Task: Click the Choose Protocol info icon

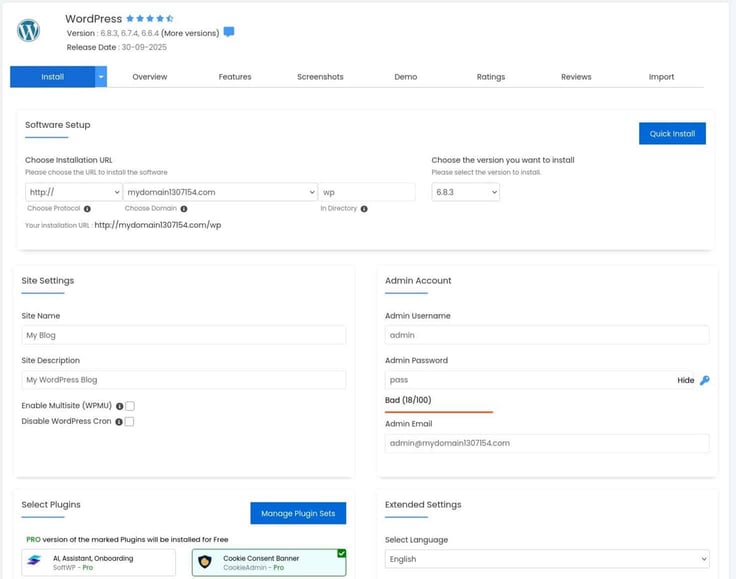Action: pyautogui.click(x=87, y=209)
